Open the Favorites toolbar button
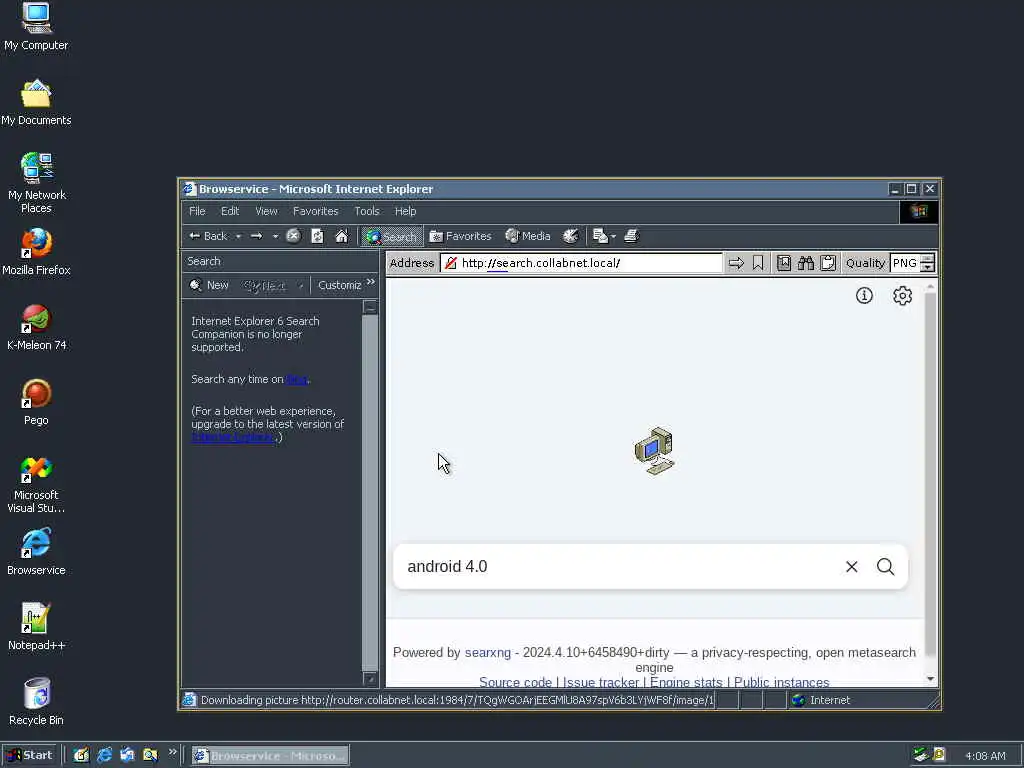The width and height of the screenshot is (1024, 768). (x=460, y=236)
